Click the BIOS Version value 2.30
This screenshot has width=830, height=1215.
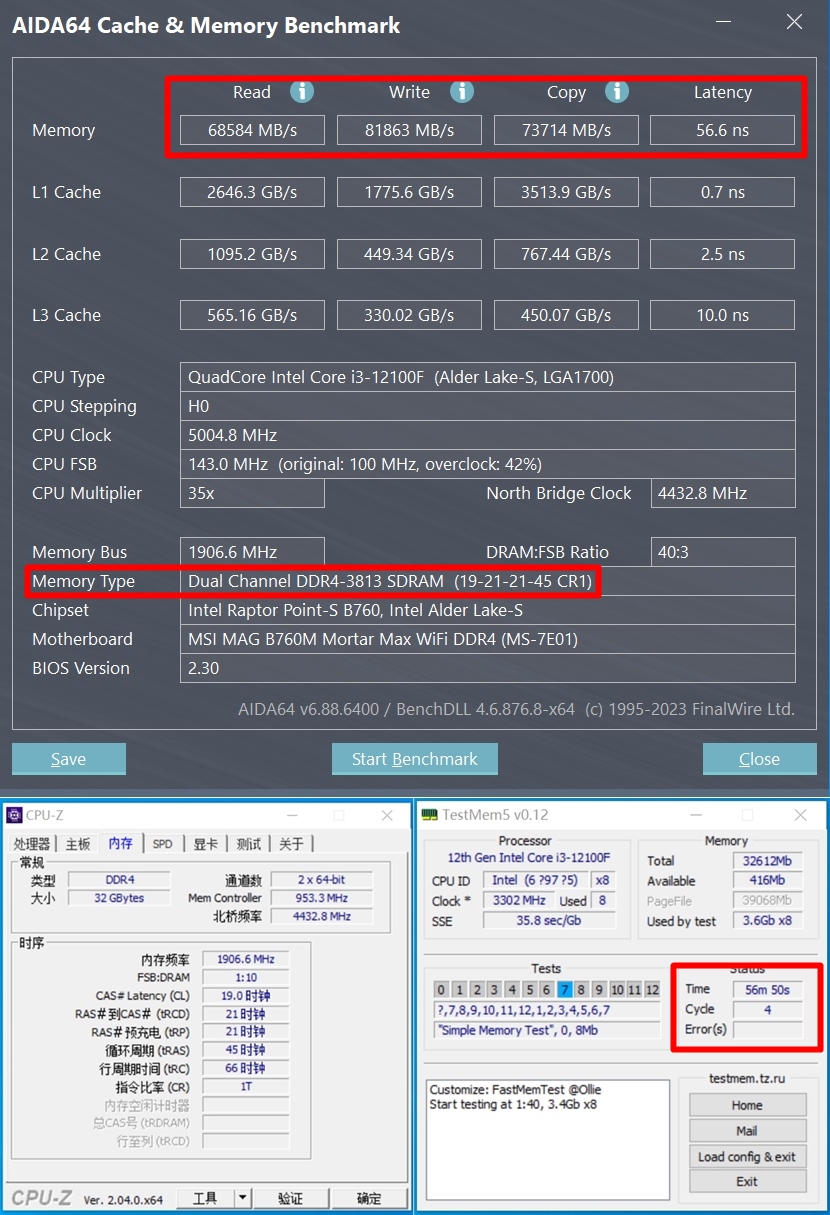click(x=488, y=668)
